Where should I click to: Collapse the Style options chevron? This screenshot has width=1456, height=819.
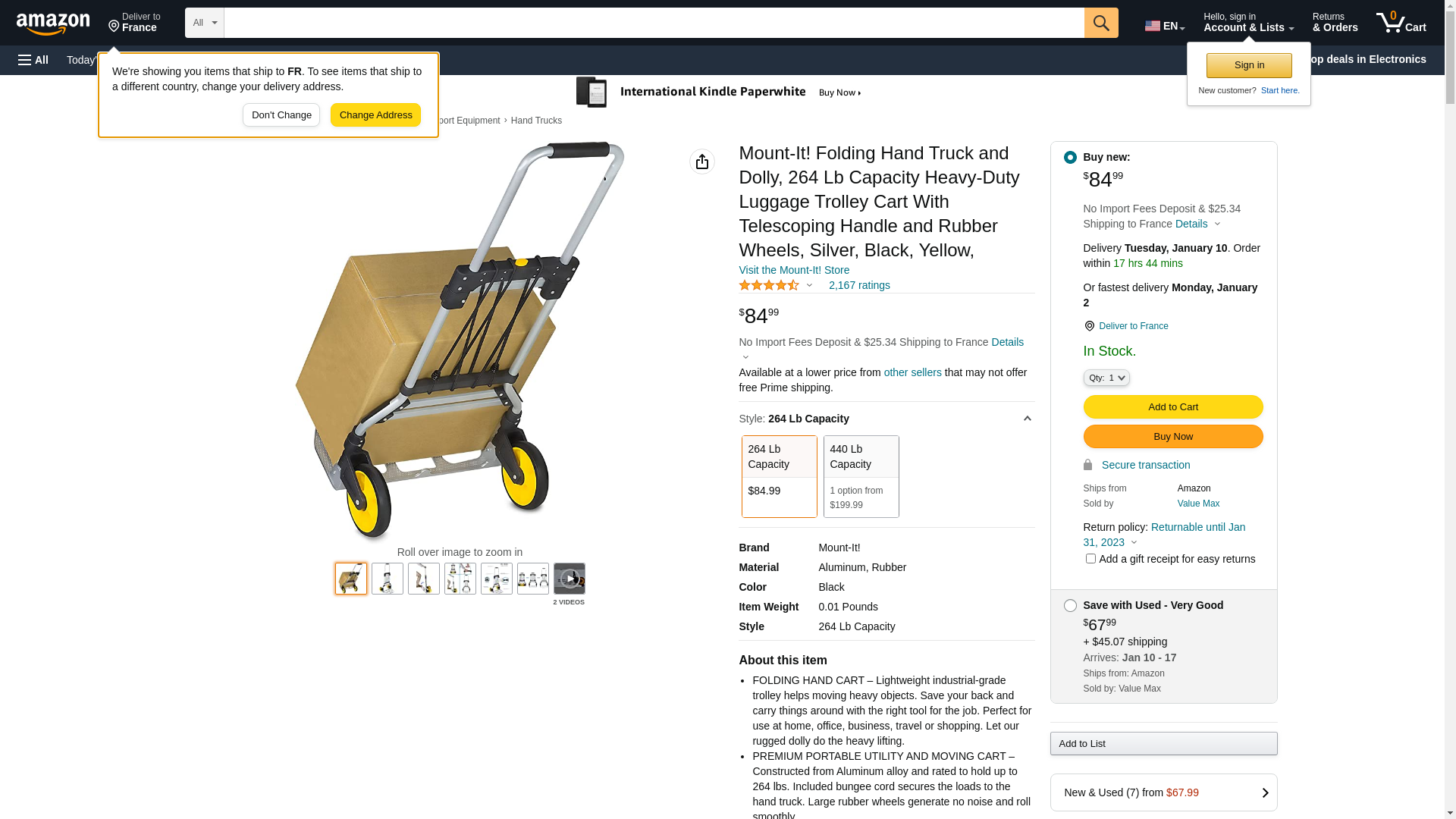1028,419
